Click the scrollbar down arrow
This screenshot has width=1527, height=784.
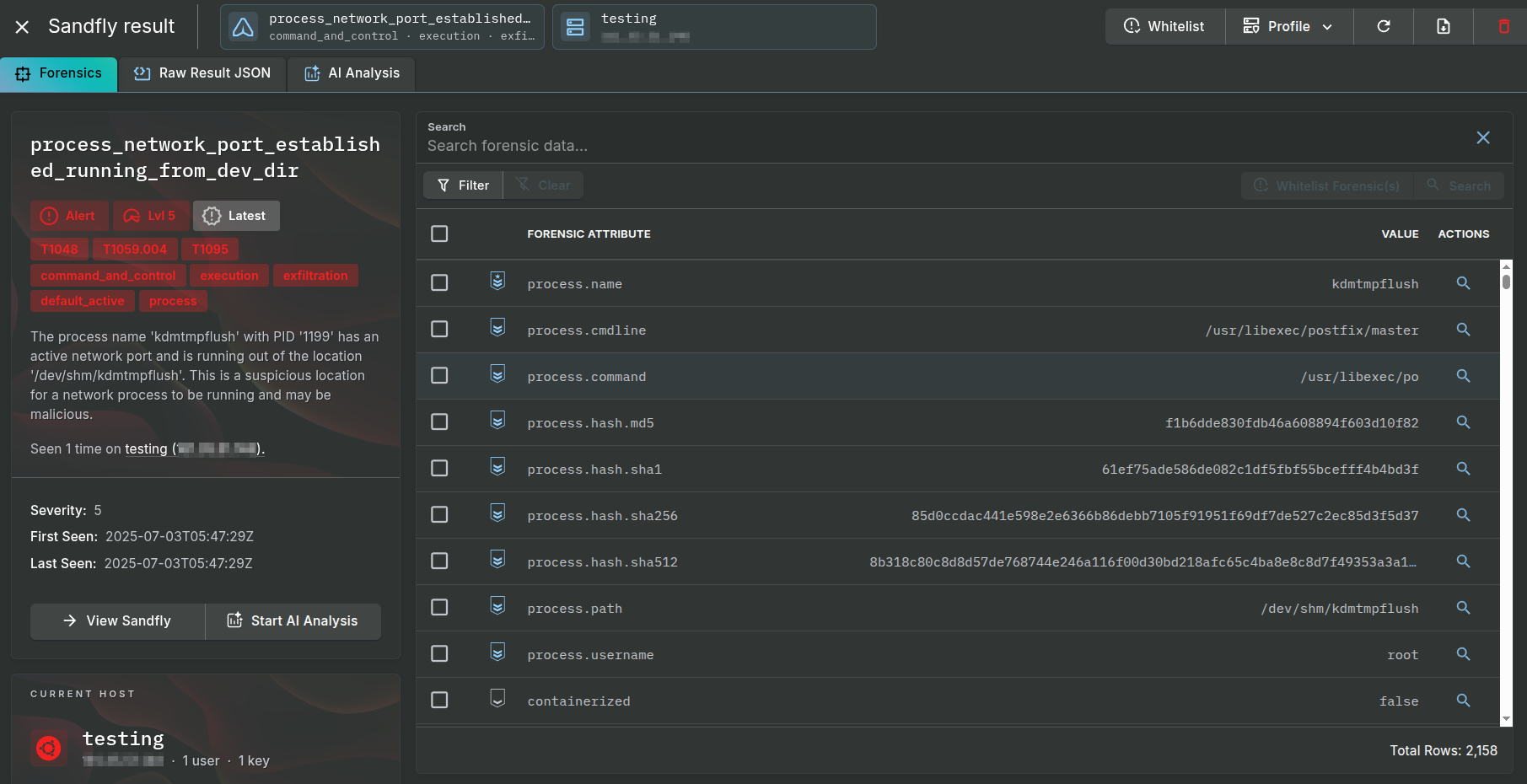pos(1506,719)
